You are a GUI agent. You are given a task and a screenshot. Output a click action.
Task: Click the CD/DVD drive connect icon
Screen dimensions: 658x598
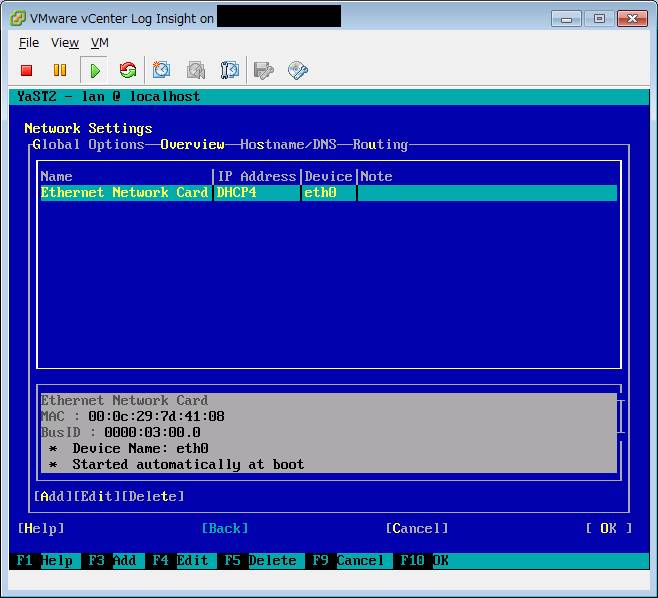point(298,71)
